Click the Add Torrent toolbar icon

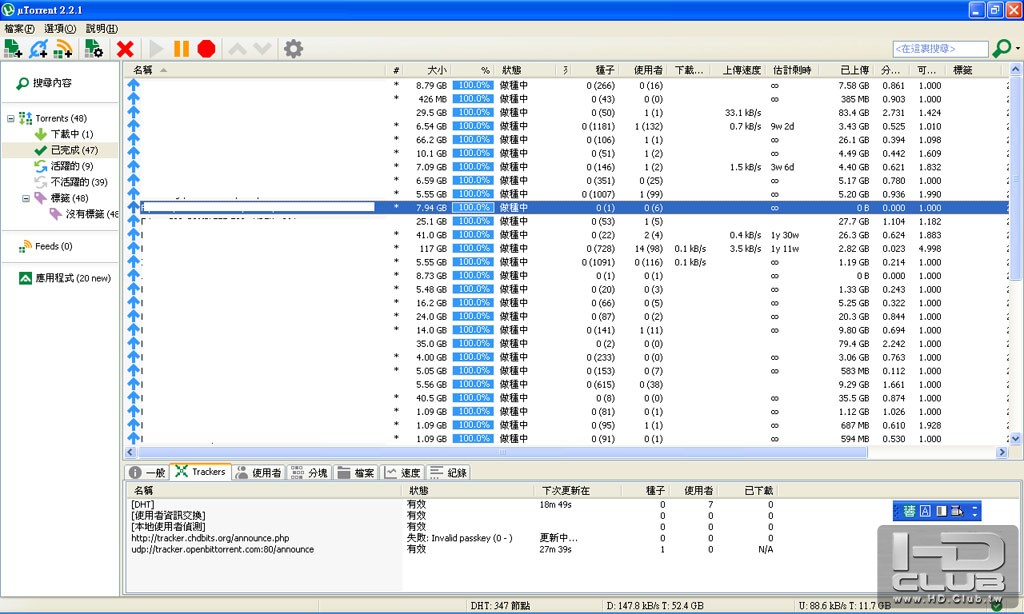coord(13,49)
